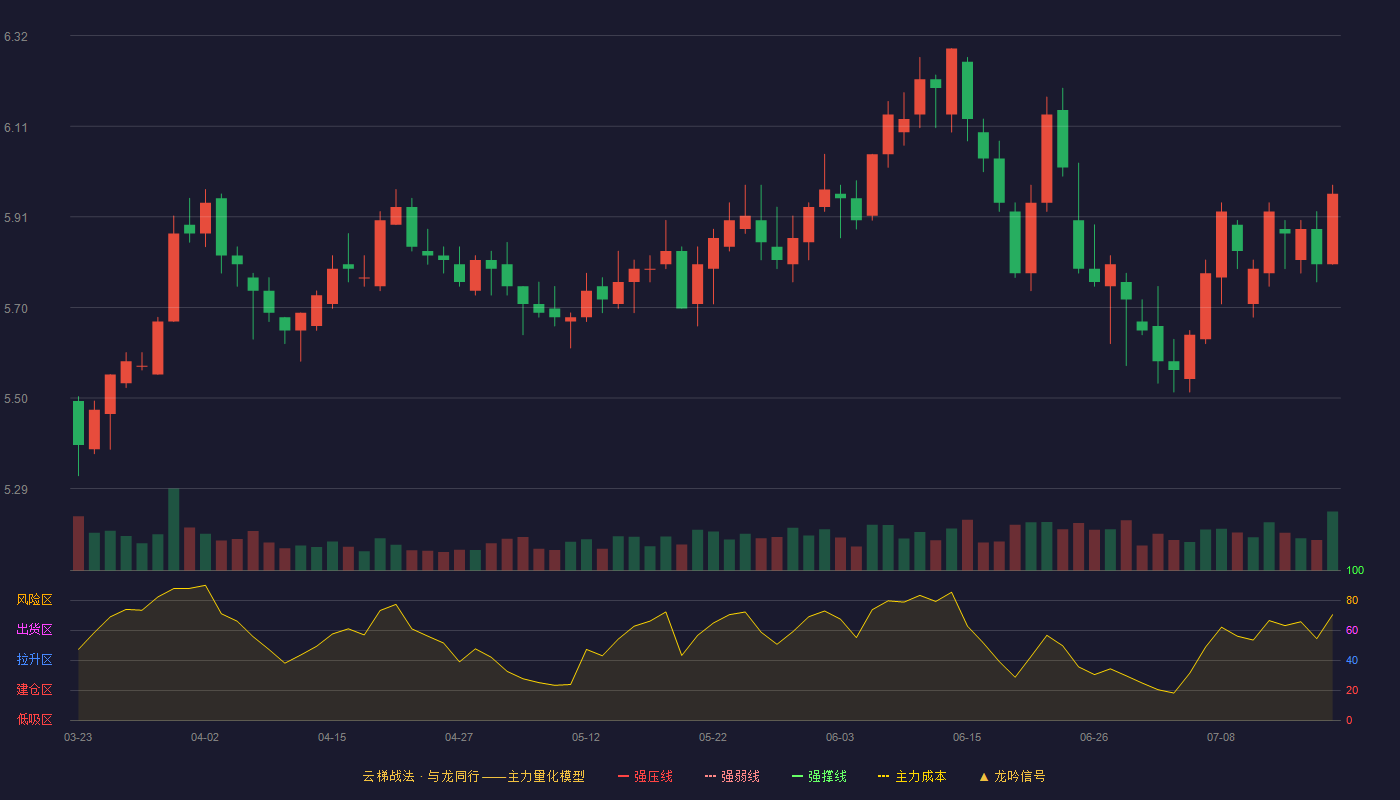The width and height of the screenshot is (1400, 800).
Task: Click the highest red candlestick near 6.32
Action: tap(951, 82)
